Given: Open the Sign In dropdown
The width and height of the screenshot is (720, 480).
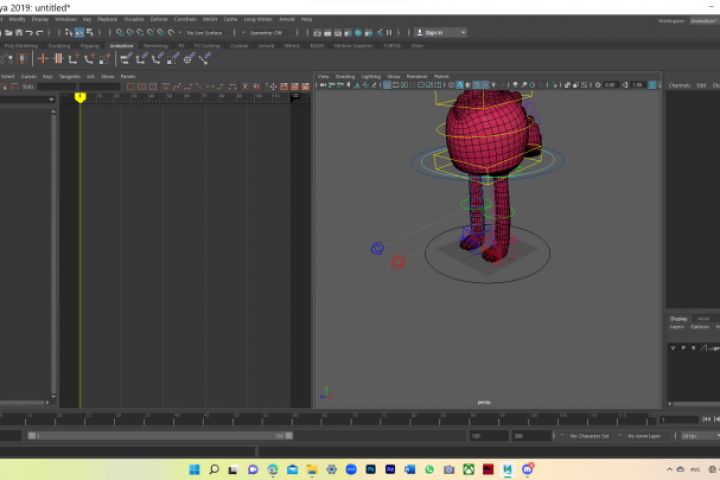Looking at the screenshot, I should tap(440, 32).
